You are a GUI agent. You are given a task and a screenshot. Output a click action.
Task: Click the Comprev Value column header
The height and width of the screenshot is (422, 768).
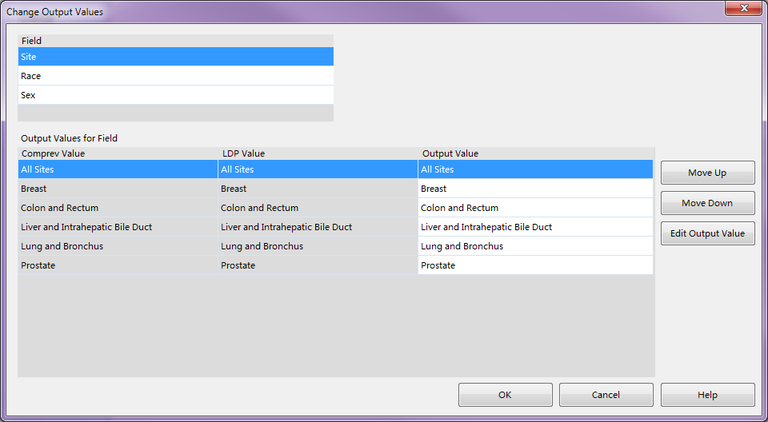118,154
